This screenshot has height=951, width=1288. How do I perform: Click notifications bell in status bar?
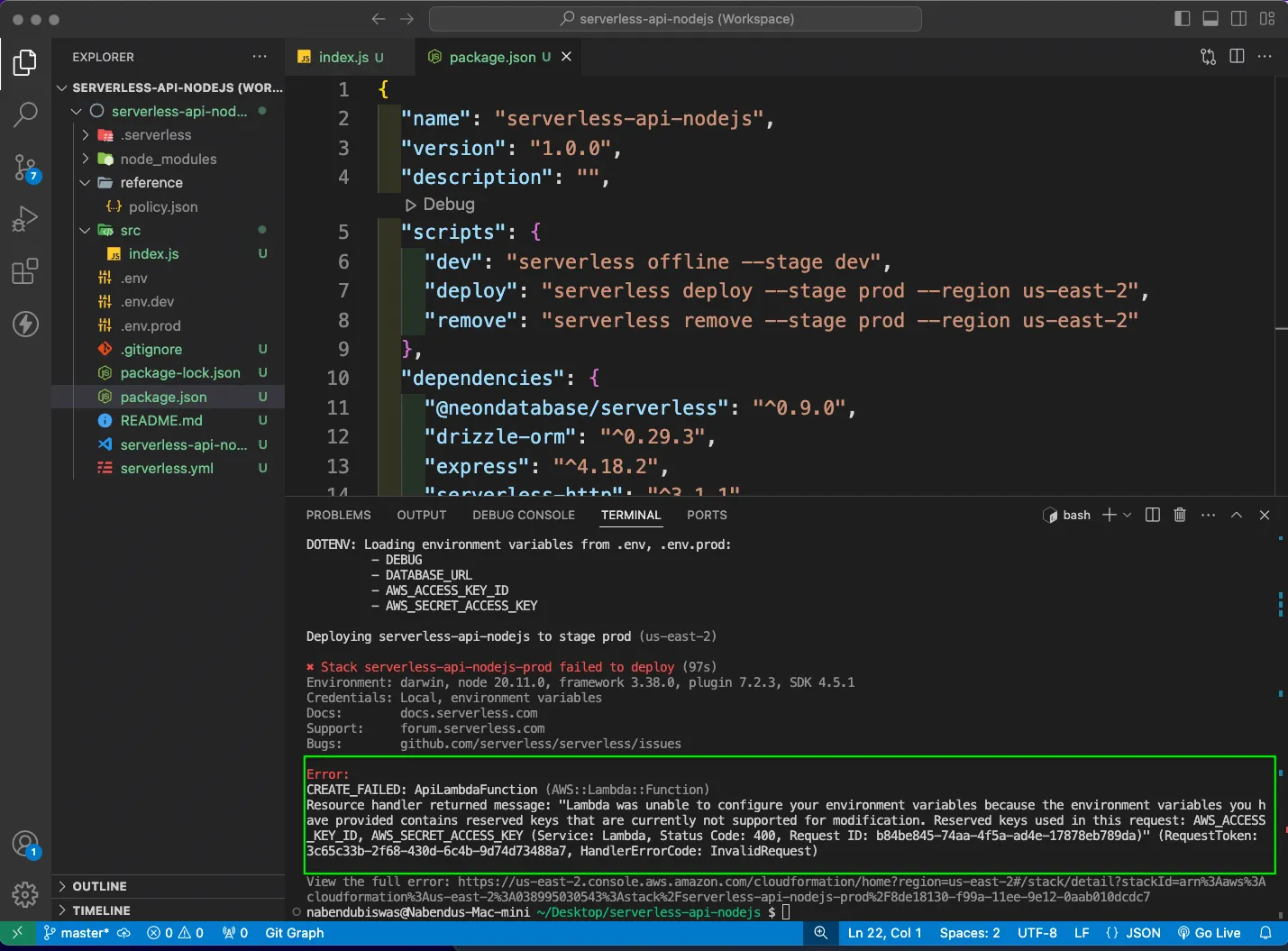coord(1265,933)
